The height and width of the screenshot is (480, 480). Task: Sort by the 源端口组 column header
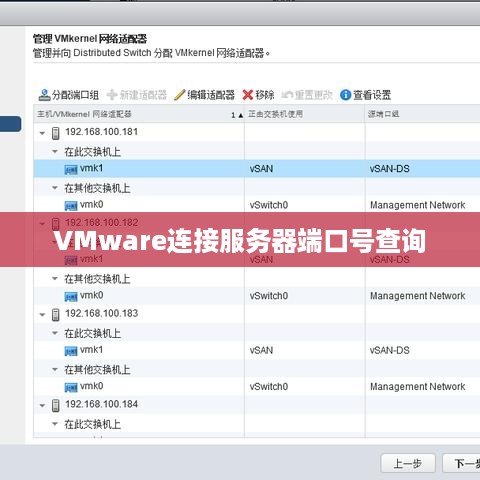click(x=423, y=114)
